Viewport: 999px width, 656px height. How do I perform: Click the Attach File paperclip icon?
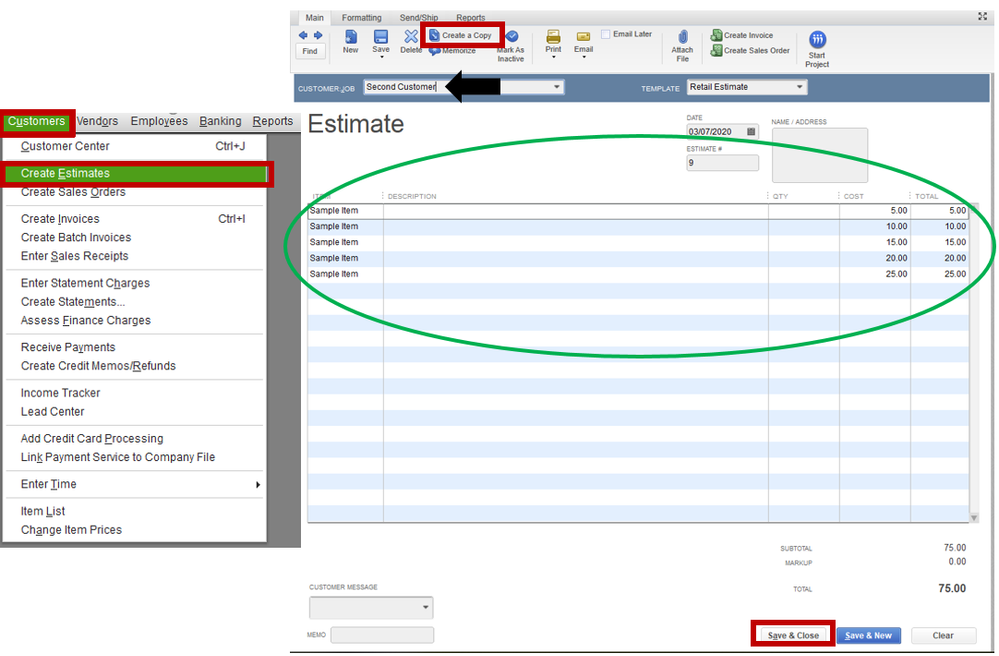point(682,37)
